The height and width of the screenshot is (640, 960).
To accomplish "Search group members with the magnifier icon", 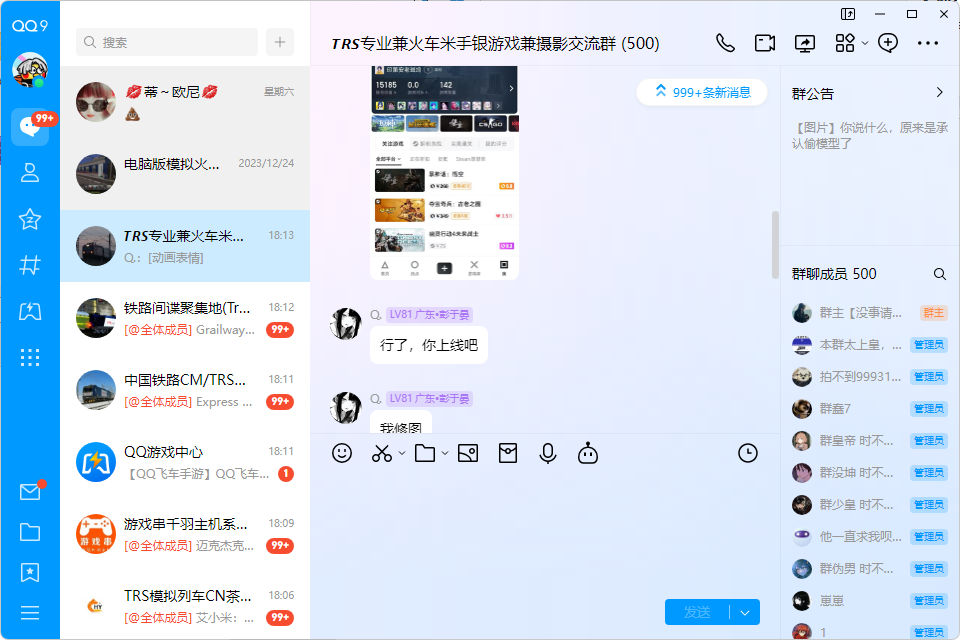I will [940, 274].
